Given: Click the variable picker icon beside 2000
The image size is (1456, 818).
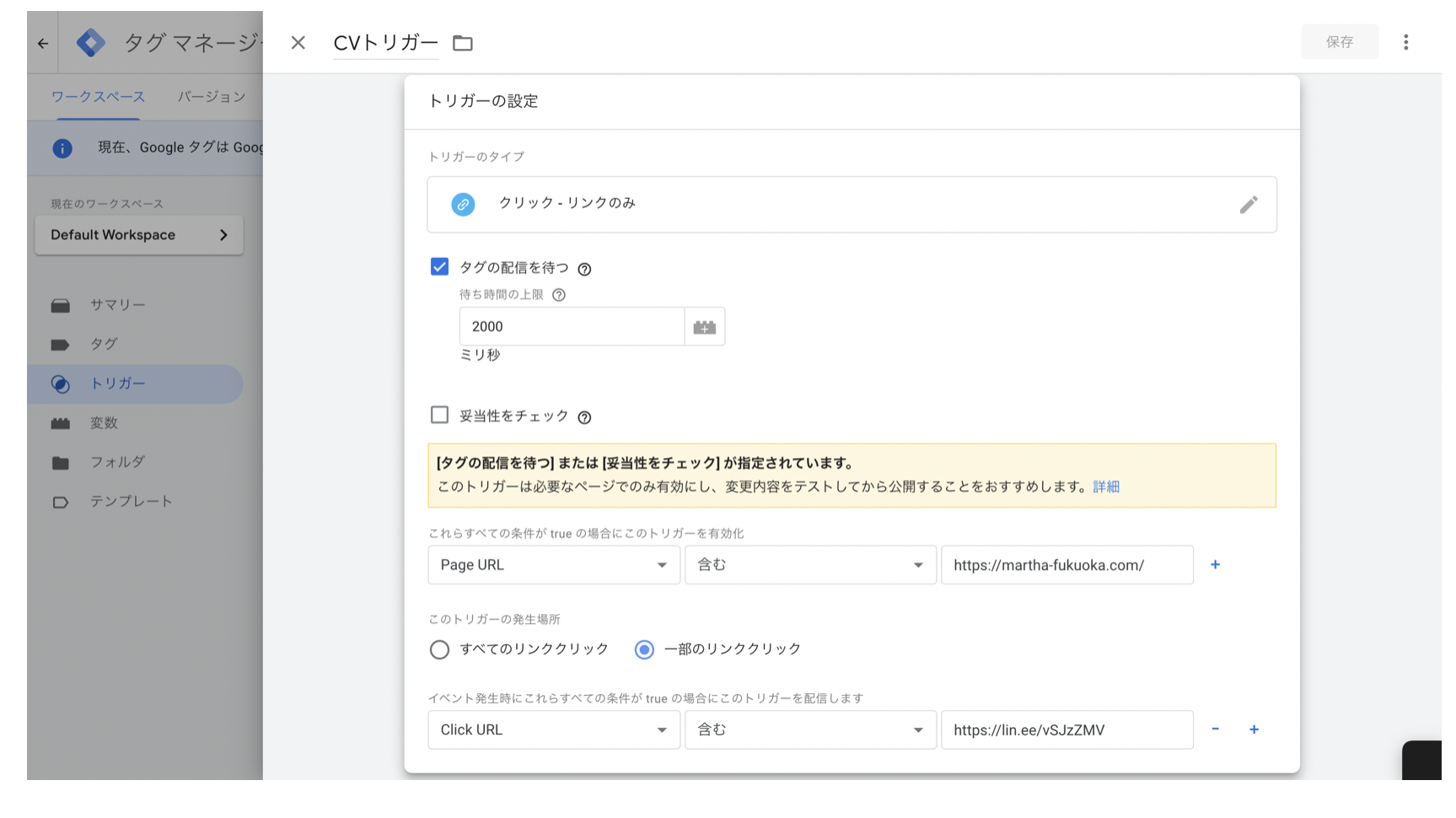Looking at the screenshot, I should (x=704, y=327).
